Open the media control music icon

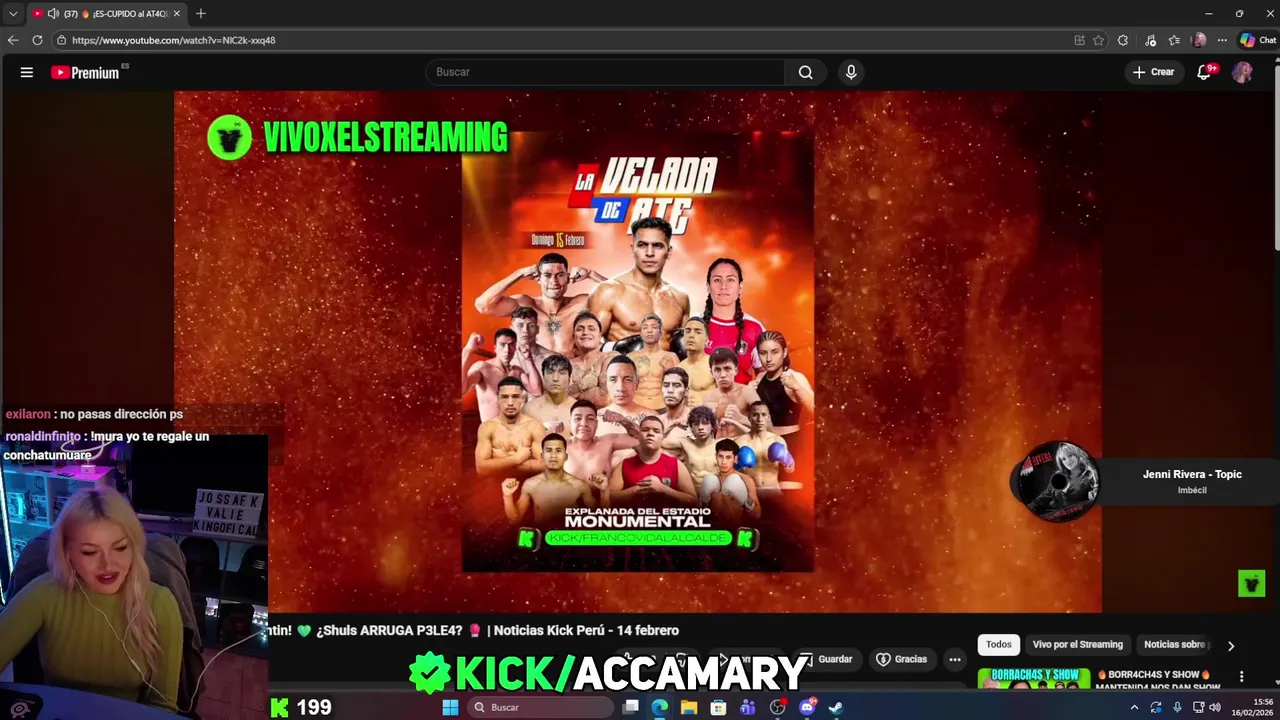1150,40
